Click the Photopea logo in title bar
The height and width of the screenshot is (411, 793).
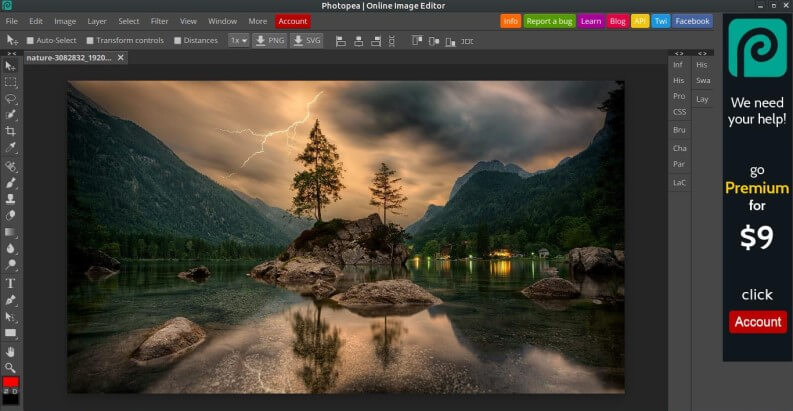click(7, 6)
